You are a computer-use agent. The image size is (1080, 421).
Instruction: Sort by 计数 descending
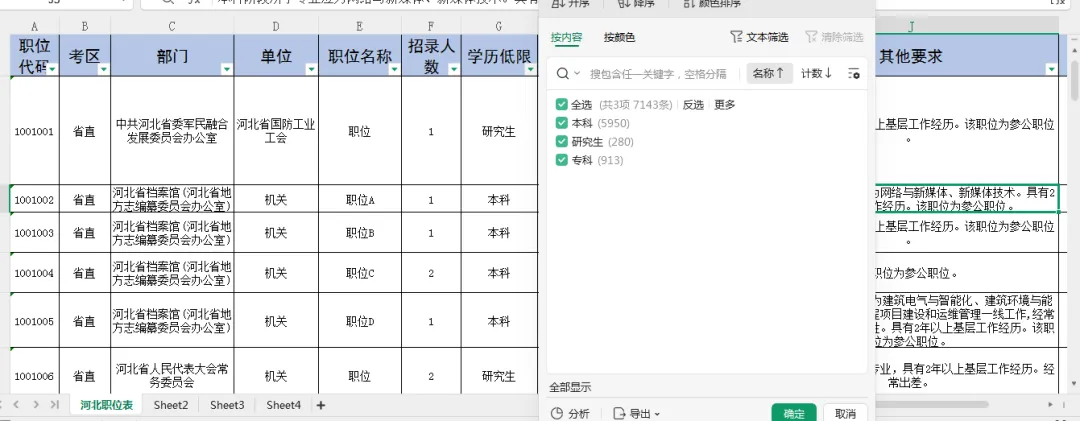click(817, 74)
